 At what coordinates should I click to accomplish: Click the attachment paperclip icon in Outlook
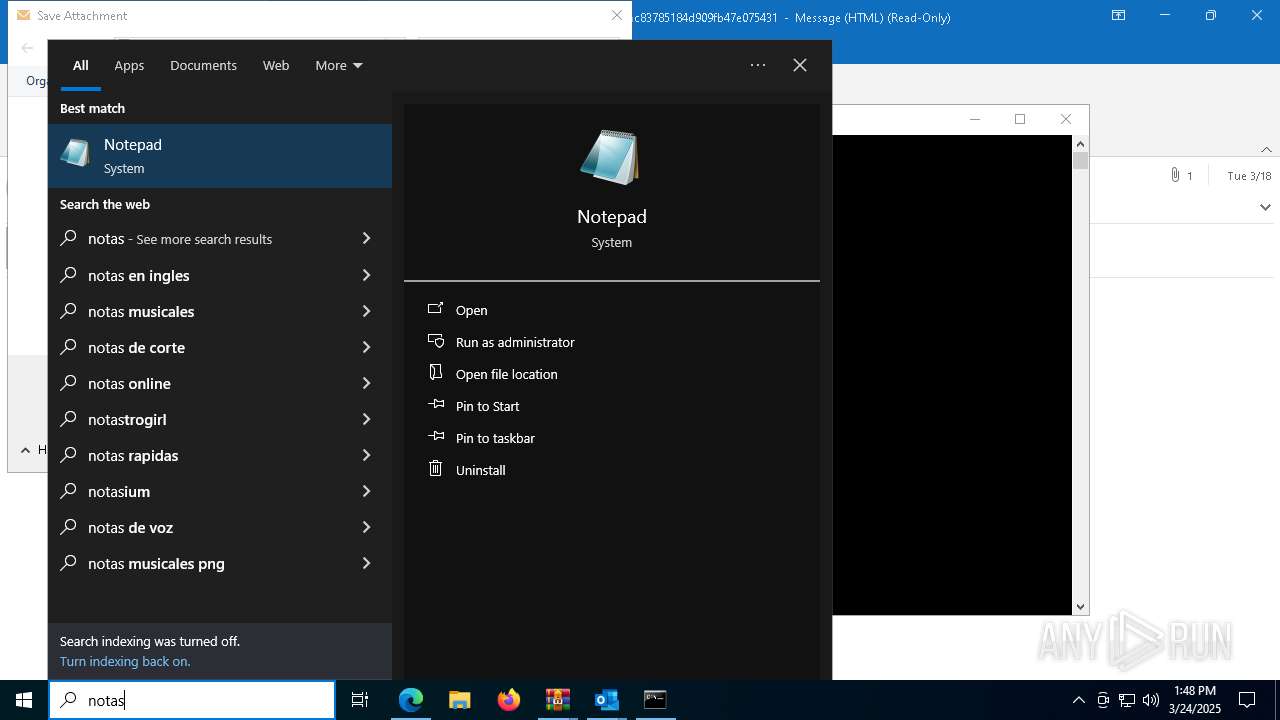(1175, 175)
